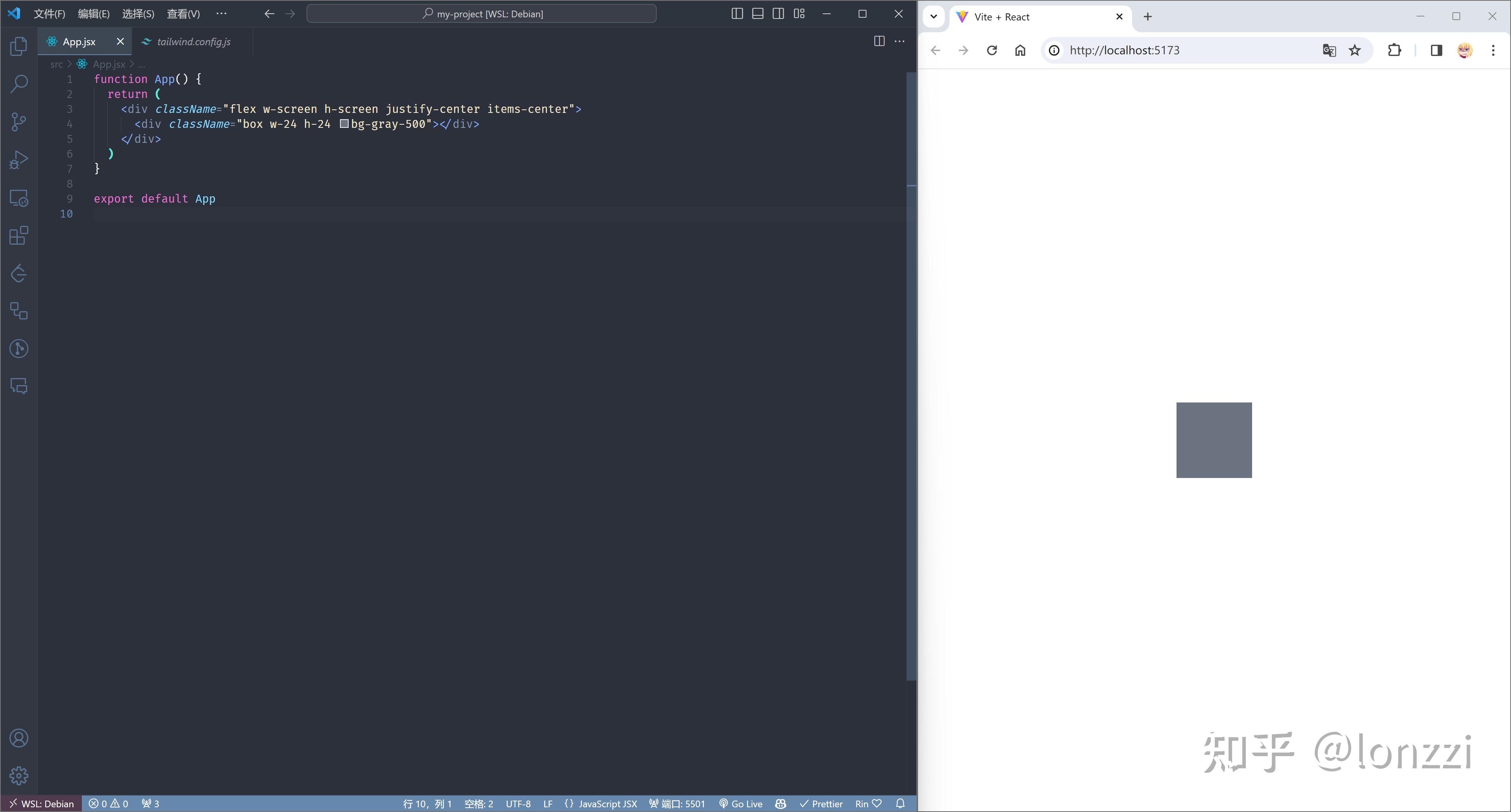1511x812 pixels.
Task: Open the Accounts menu in activity bar
Action: (19, 738)
